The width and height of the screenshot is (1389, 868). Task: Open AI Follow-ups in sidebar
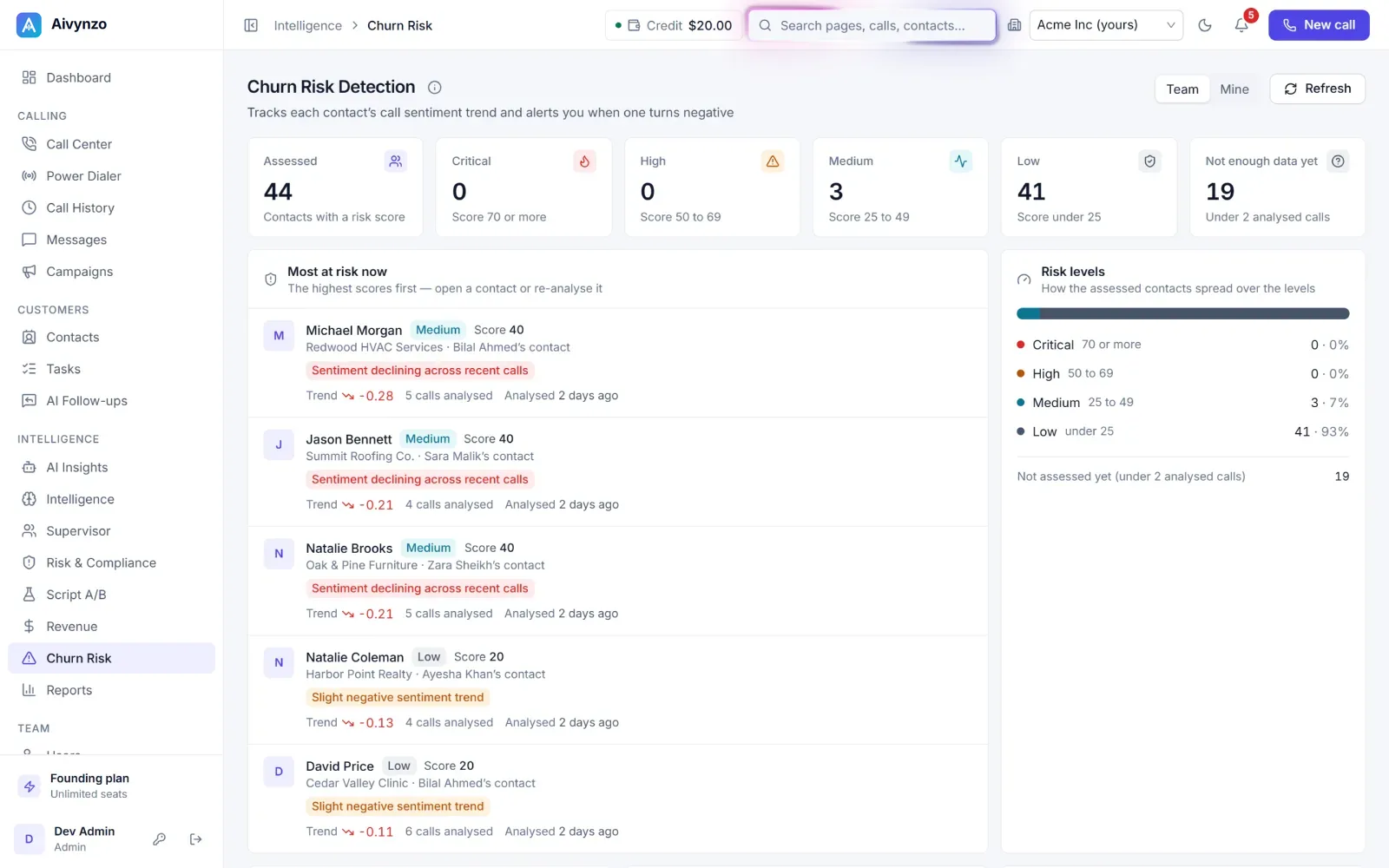[111, 401]
